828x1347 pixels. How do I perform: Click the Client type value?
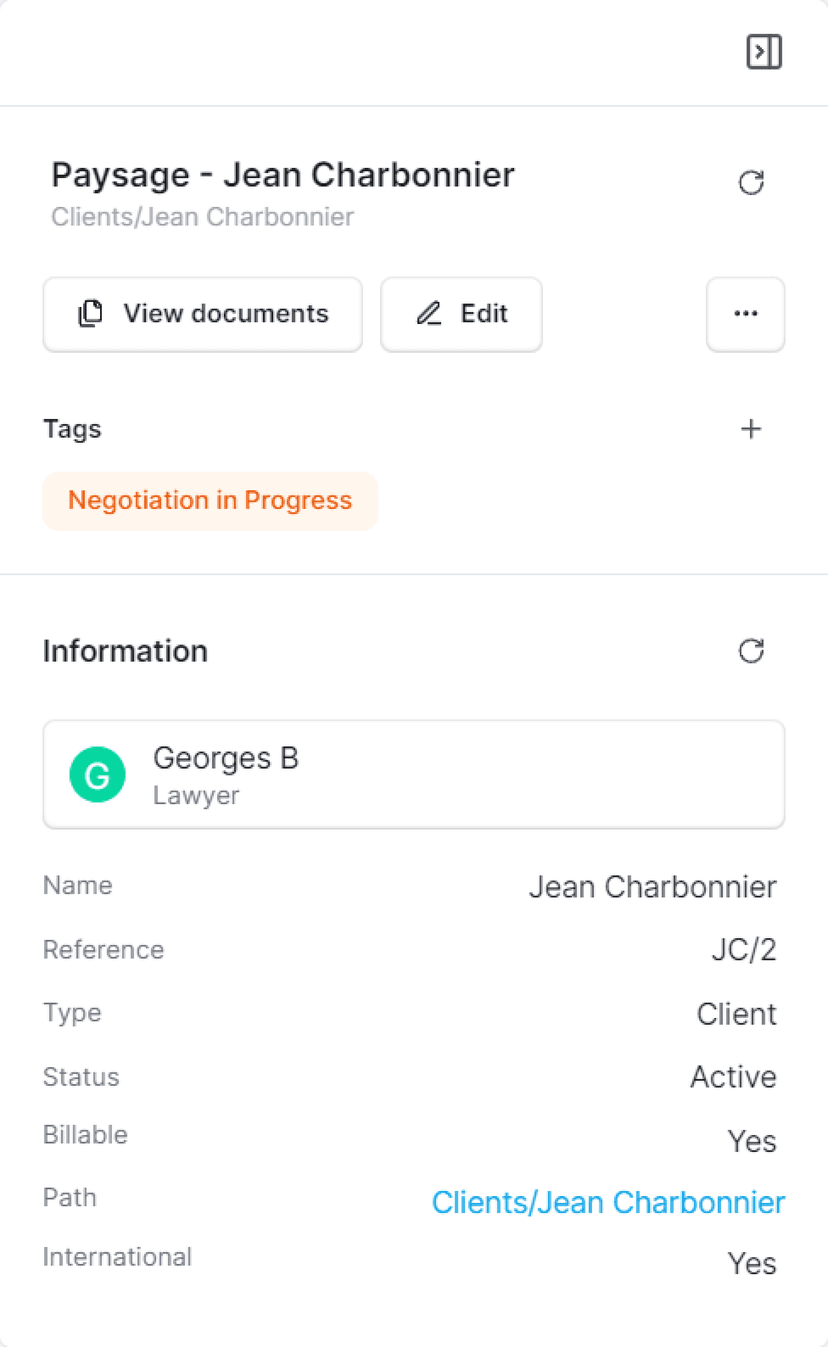tap(736, 1014)
